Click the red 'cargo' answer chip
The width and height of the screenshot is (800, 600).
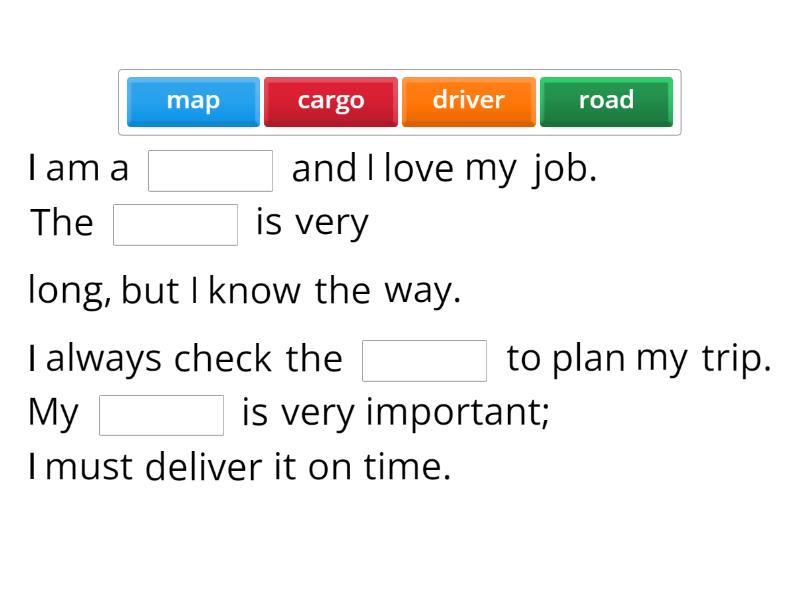(x=331, y=100)
